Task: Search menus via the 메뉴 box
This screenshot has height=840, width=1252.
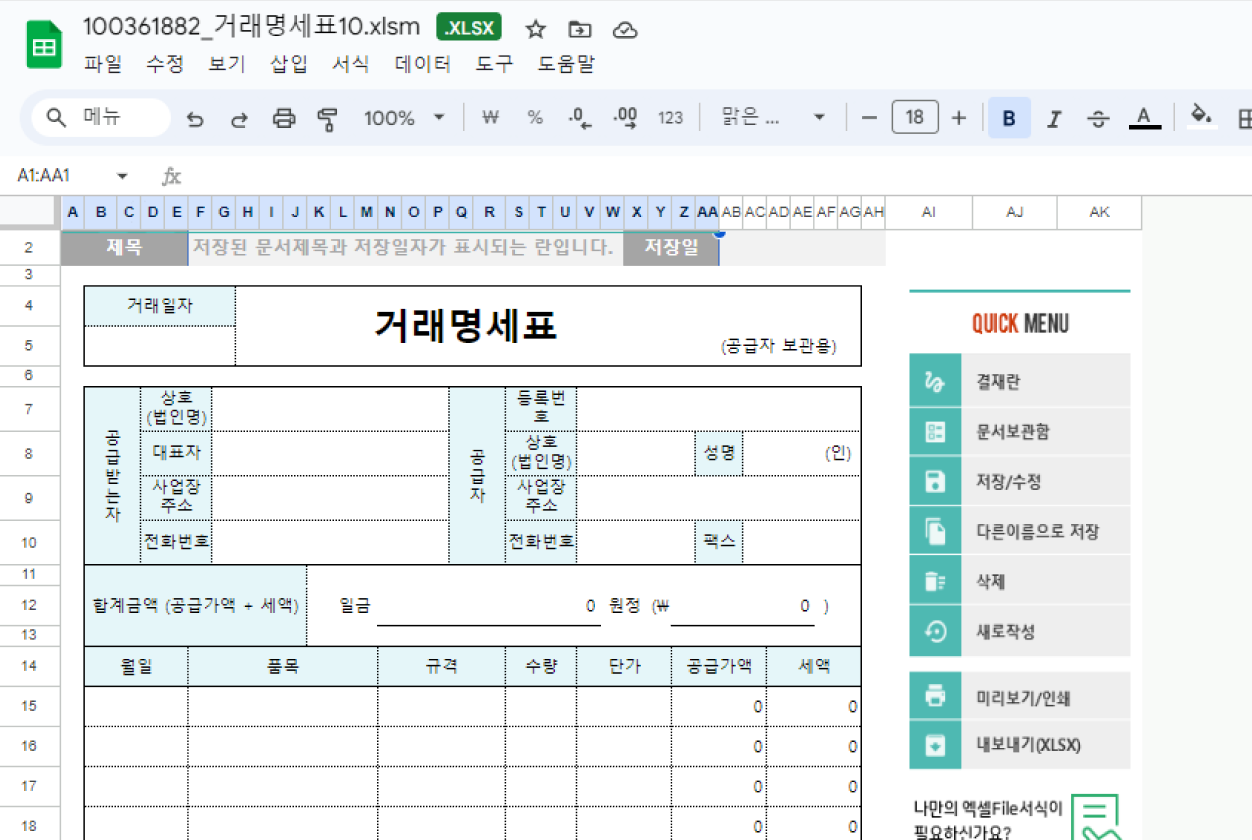Action: click(101, 118)
